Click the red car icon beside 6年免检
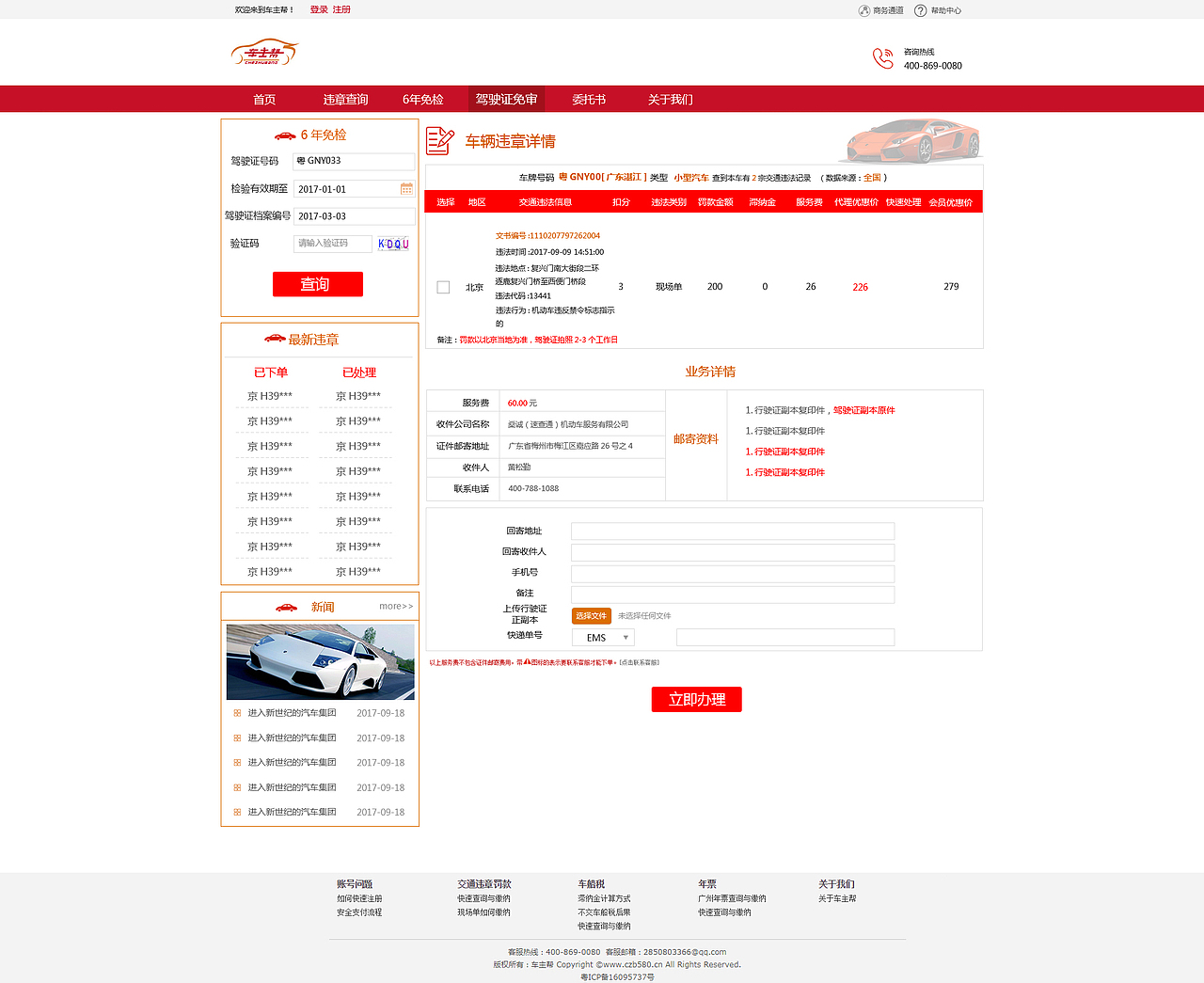 point(285,135)
